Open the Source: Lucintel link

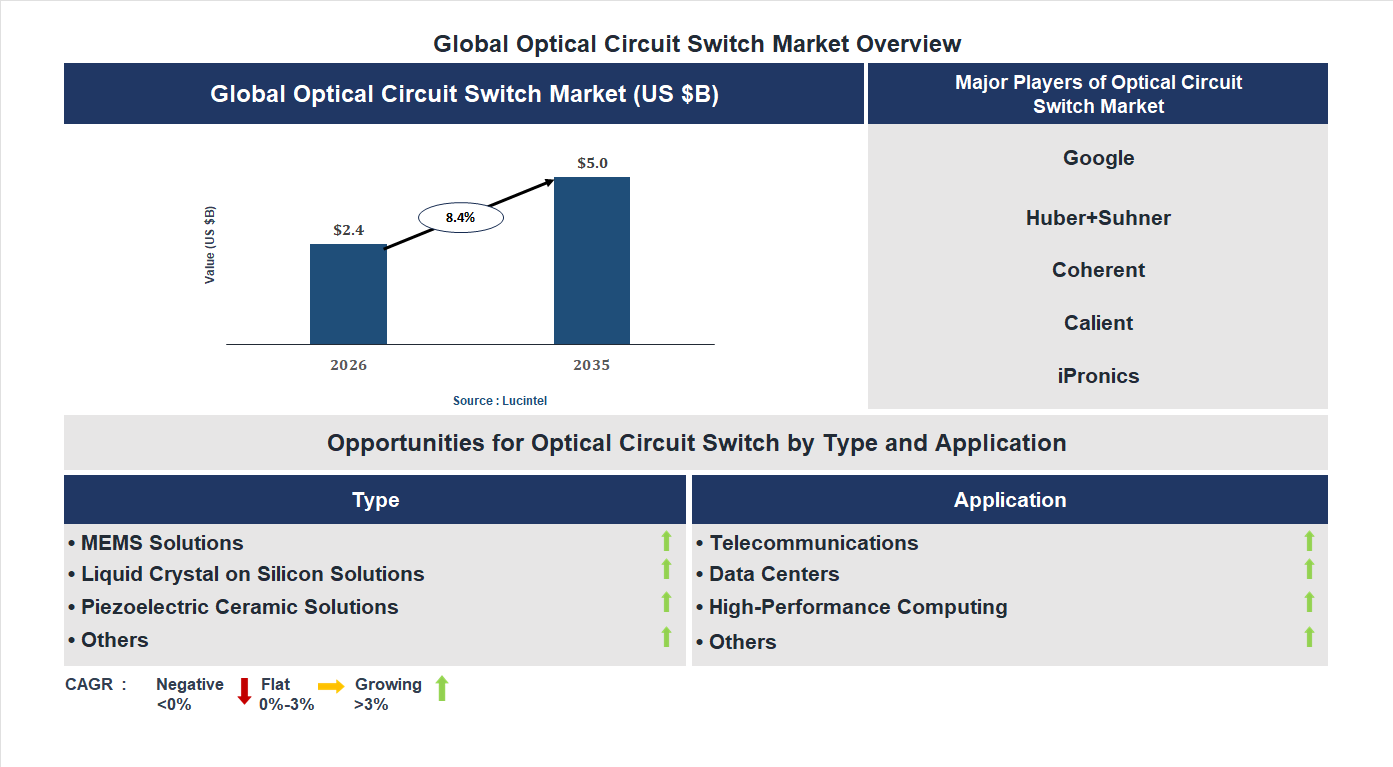(x=498, y=400)
